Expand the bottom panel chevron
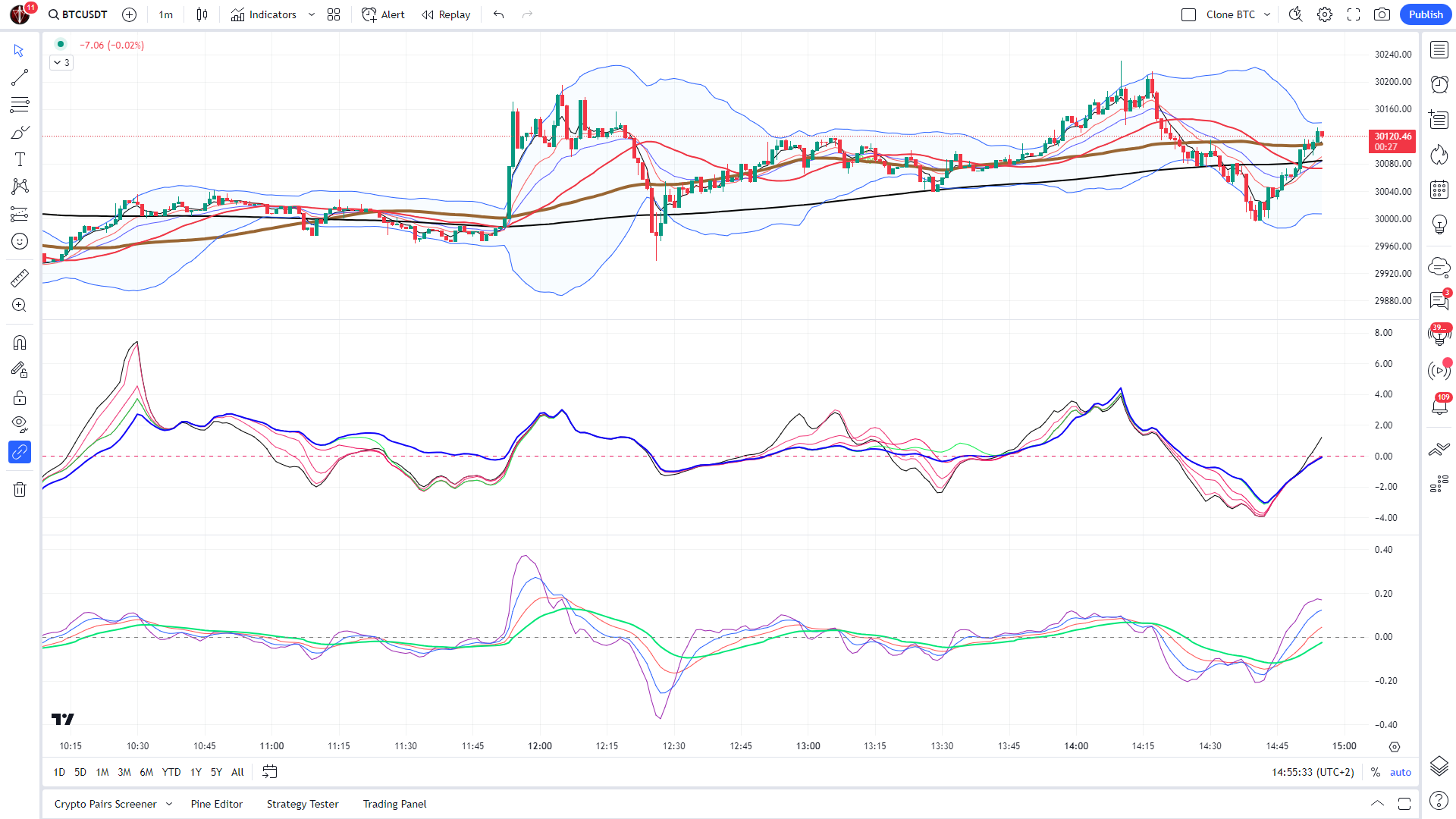 coord(1377,804)
